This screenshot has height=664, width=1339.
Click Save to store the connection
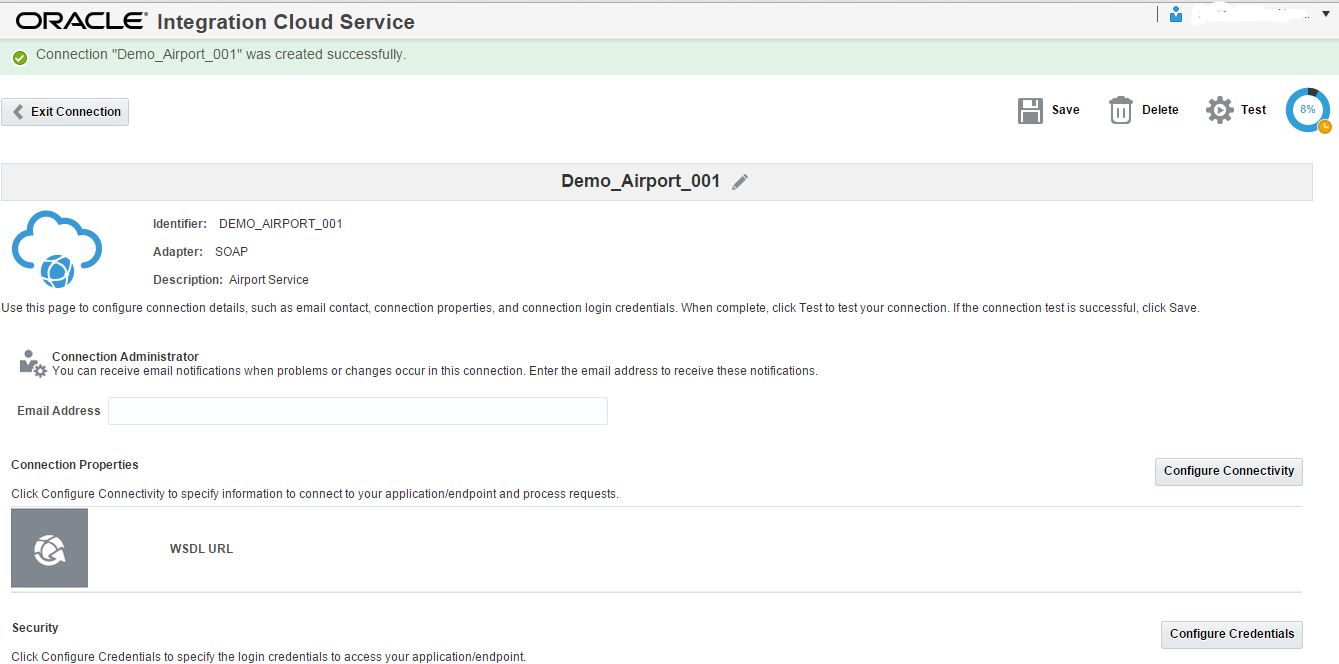[1065, 110]
